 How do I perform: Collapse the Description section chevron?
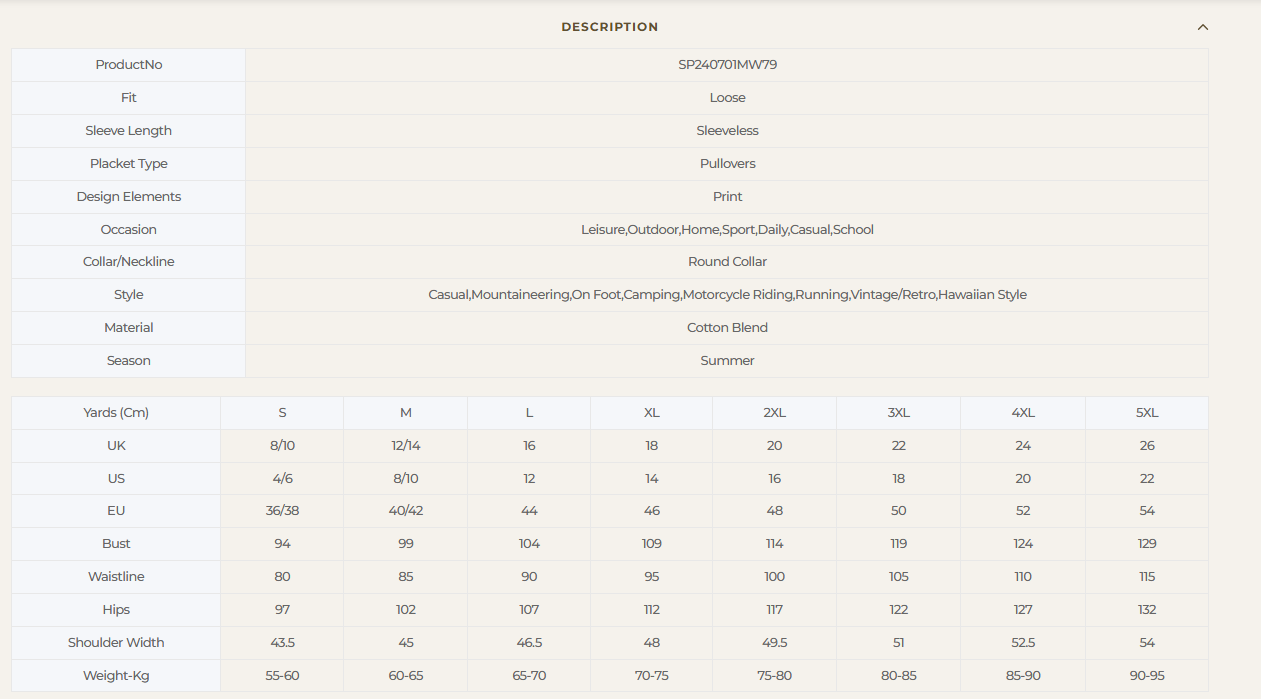pos(1202,27)
